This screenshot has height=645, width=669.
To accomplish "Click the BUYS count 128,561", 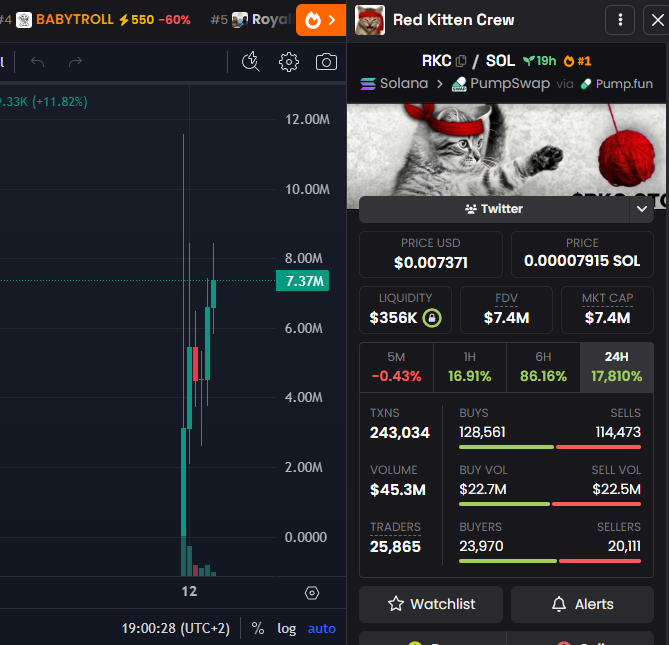I will 482,433.
